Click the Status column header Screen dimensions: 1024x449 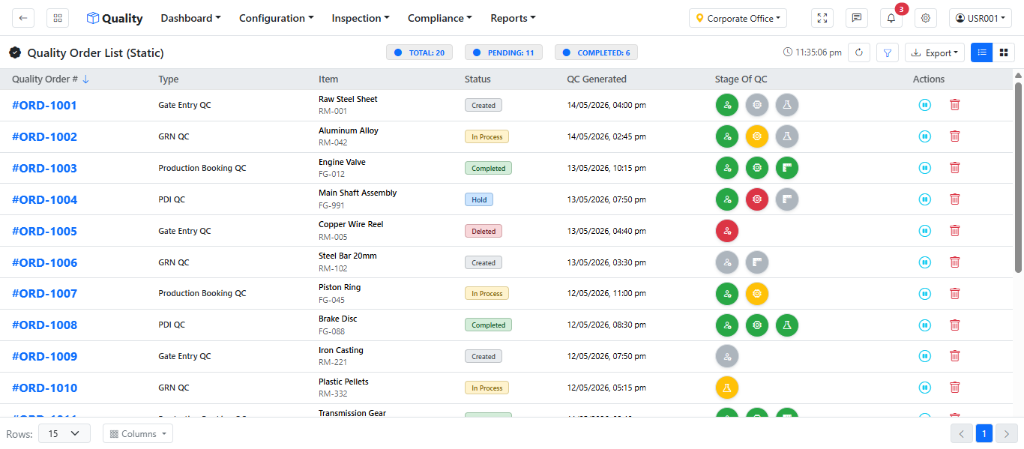(x=477, y=79)
